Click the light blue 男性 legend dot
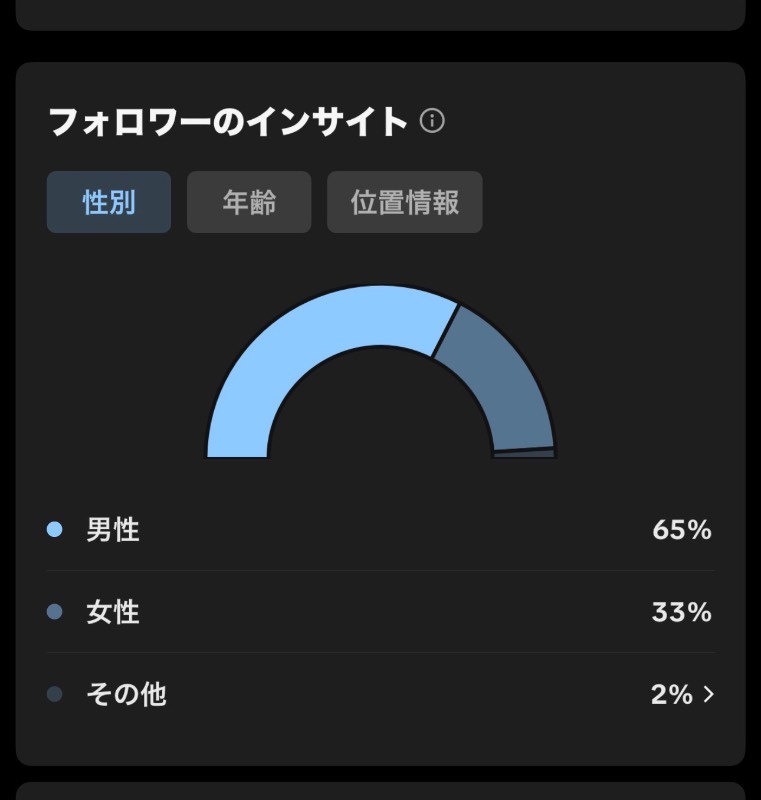This screenshot has width=761, height=800. 55,529
